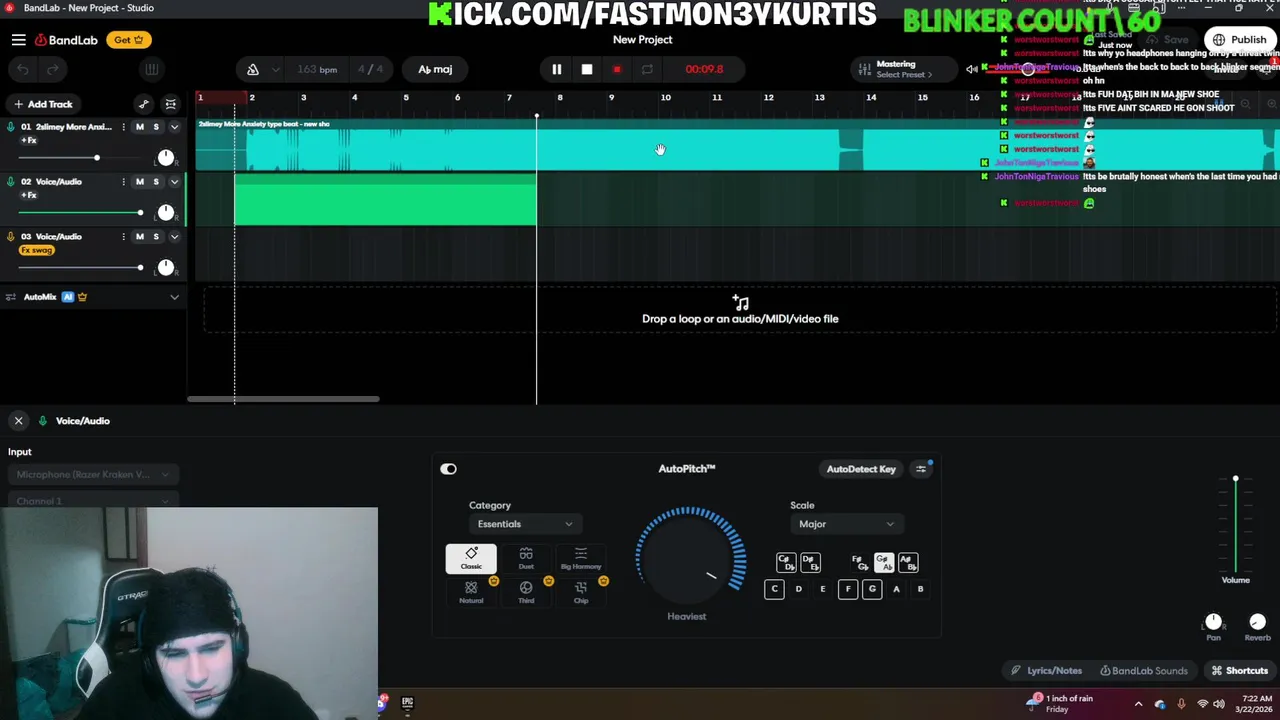Screen dimensions: 1280x720
Task: Close the Voice/Audio bottom panel
Action: click(18, 421)
